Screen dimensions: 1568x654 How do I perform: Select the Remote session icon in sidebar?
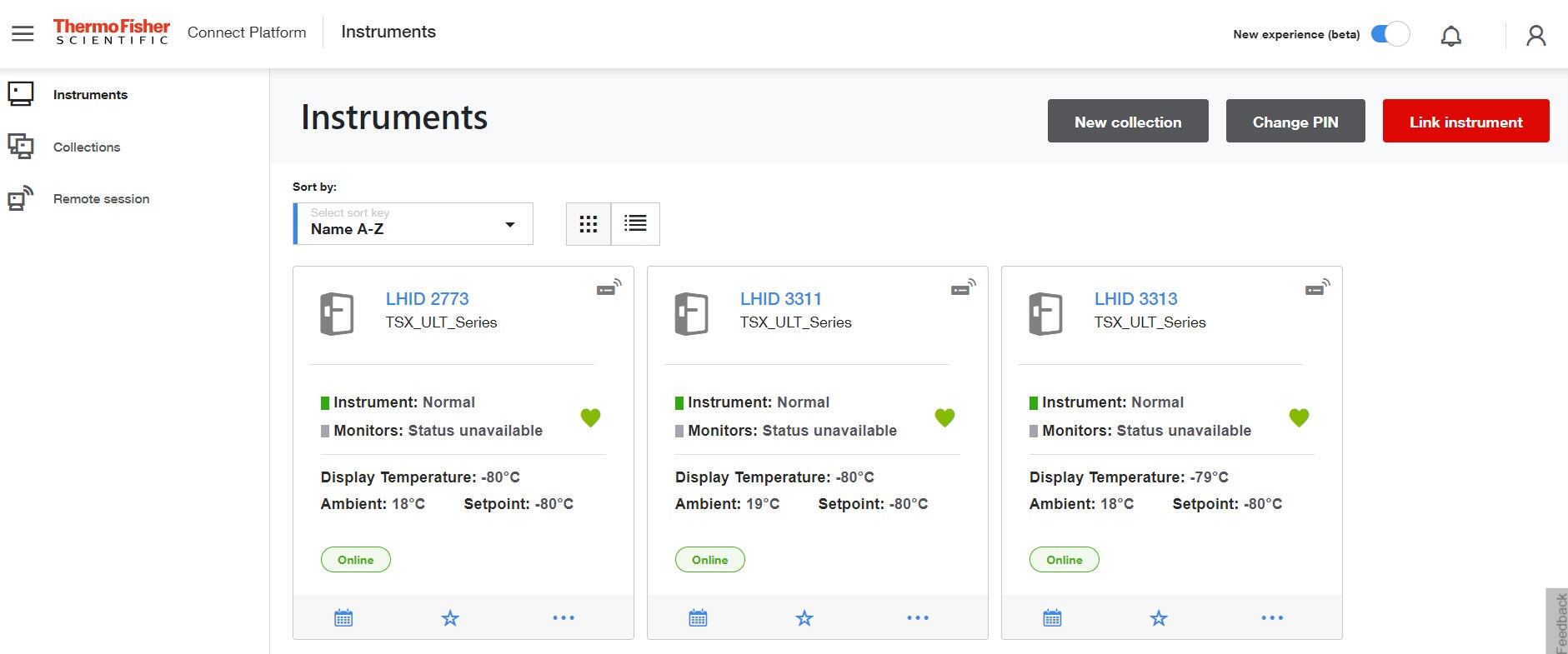click(x=21, y=198)
